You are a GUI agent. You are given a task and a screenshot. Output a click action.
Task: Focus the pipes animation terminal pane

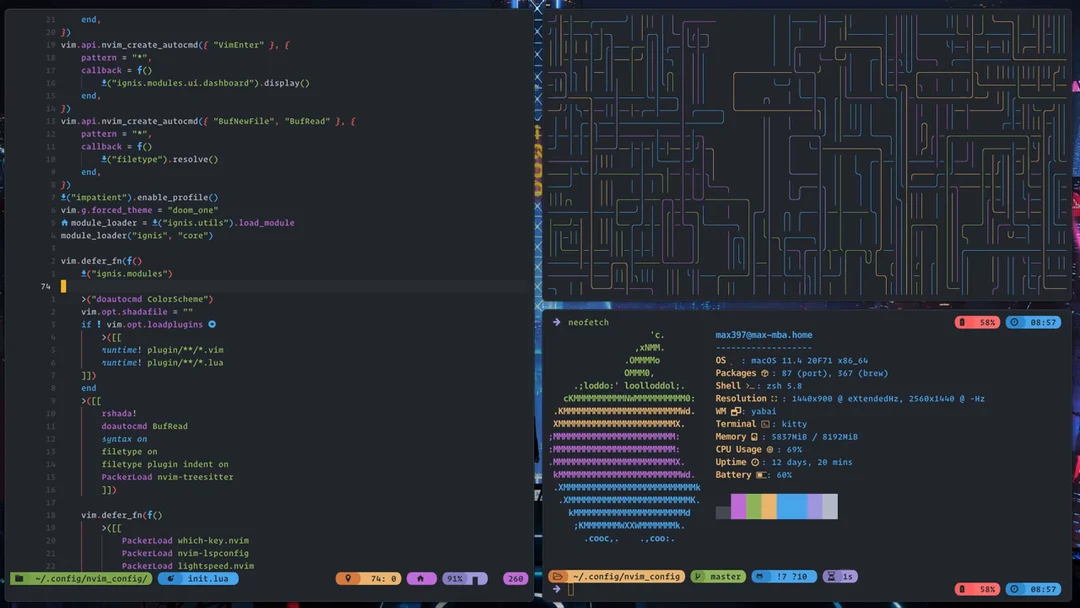[807, 155]
